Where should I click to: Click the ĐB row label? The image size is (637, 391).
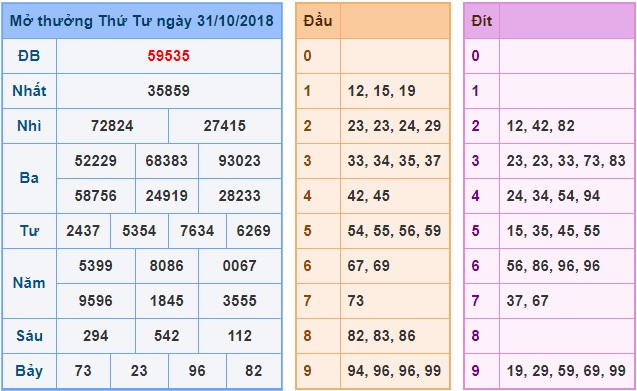pos(29,56)
